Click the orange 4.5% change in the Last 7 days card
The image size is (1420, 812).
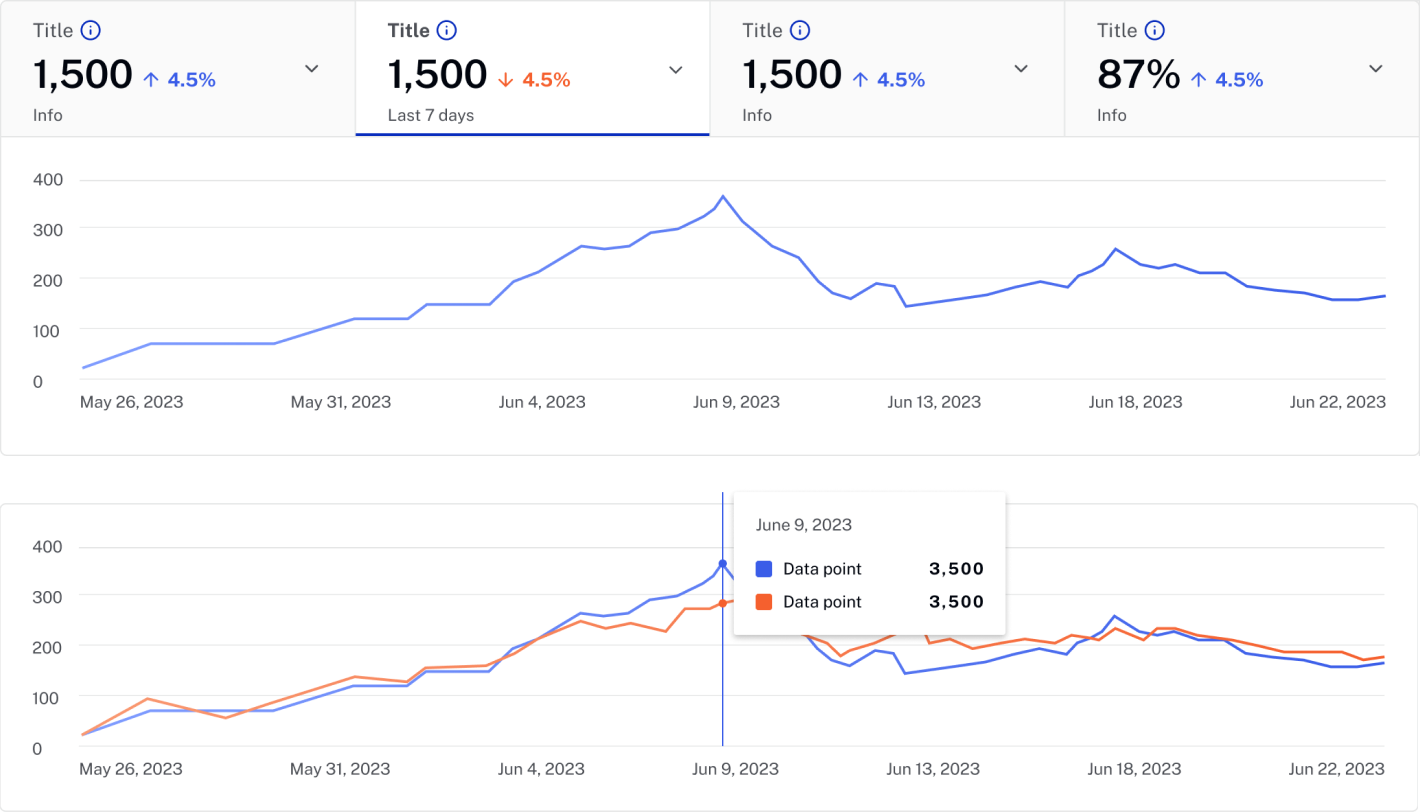coord(546,80)
